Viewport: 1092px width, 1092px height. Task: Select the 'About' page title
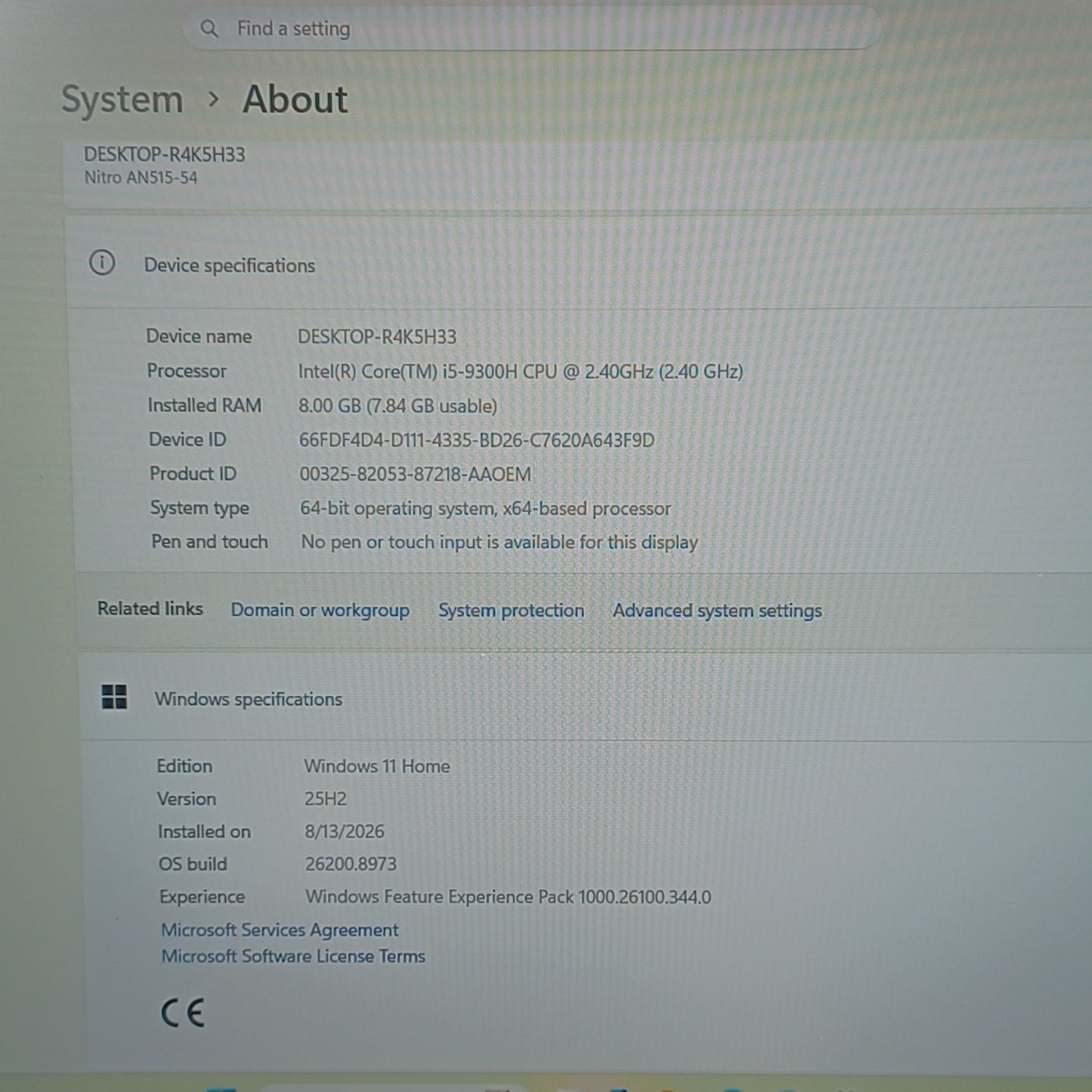(295, 99)
